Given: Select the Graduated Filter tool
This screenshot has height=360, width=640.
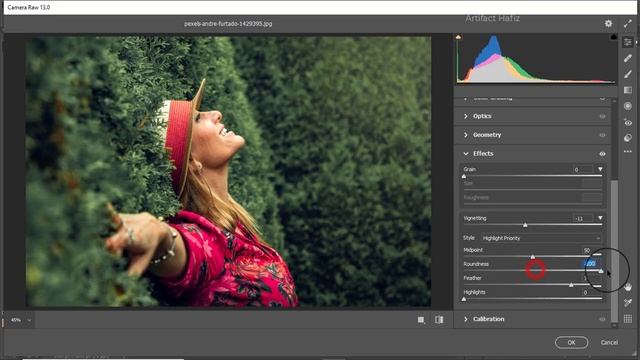Looking at the screenshot, I should (x=628, y=90).
